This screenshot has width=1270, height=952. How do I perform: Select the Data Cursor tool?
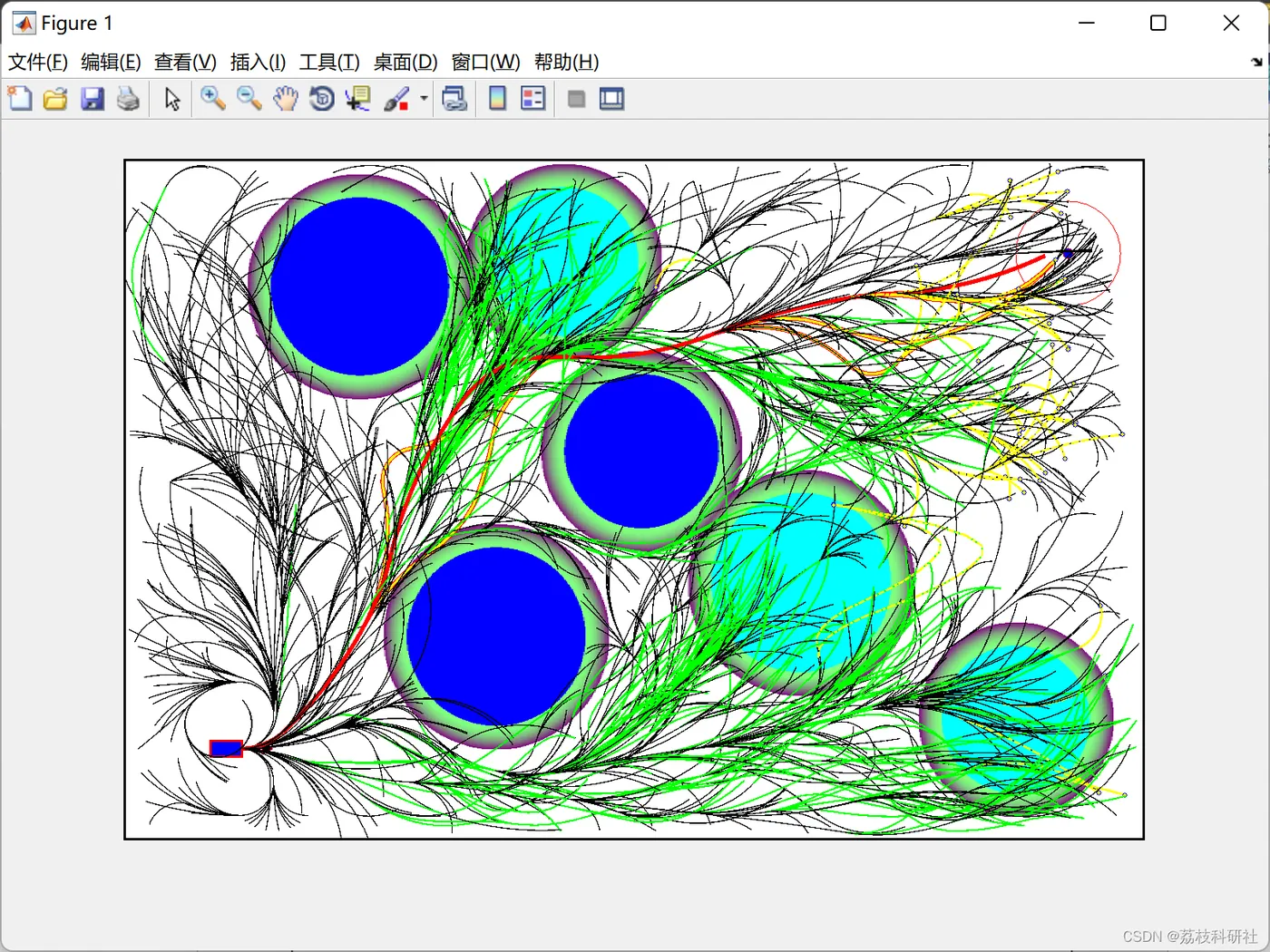[x=358, y=99]
